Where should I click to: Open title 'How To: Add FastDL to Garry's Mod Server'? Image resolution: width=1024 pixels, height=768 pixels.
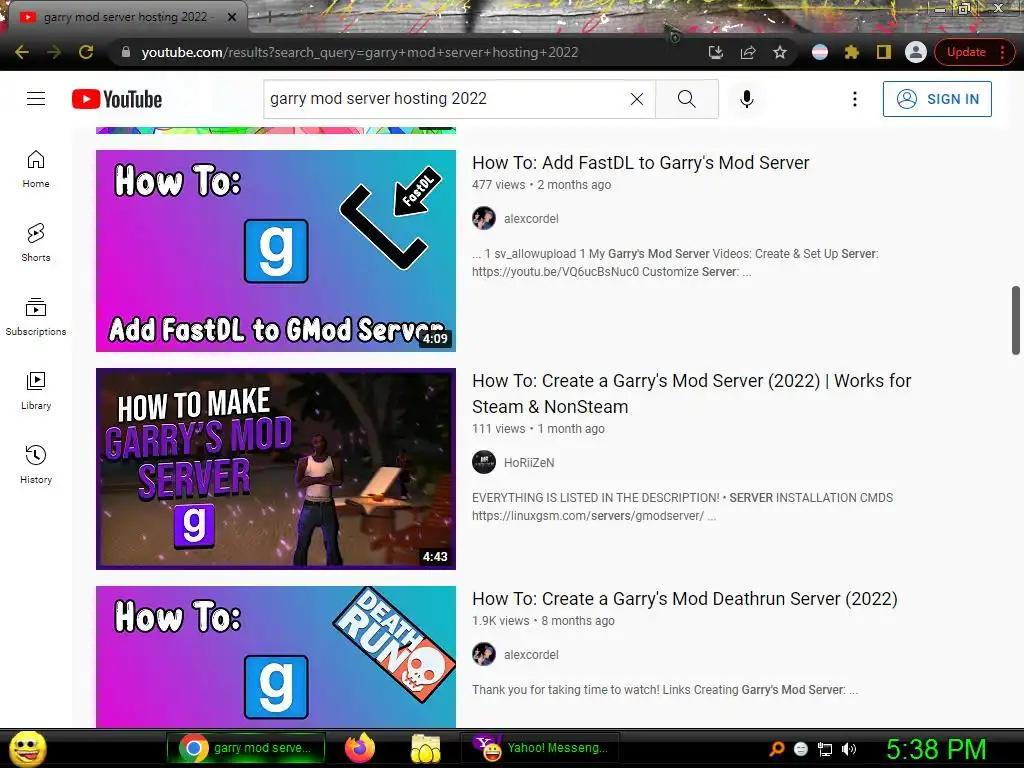point(641,163)
